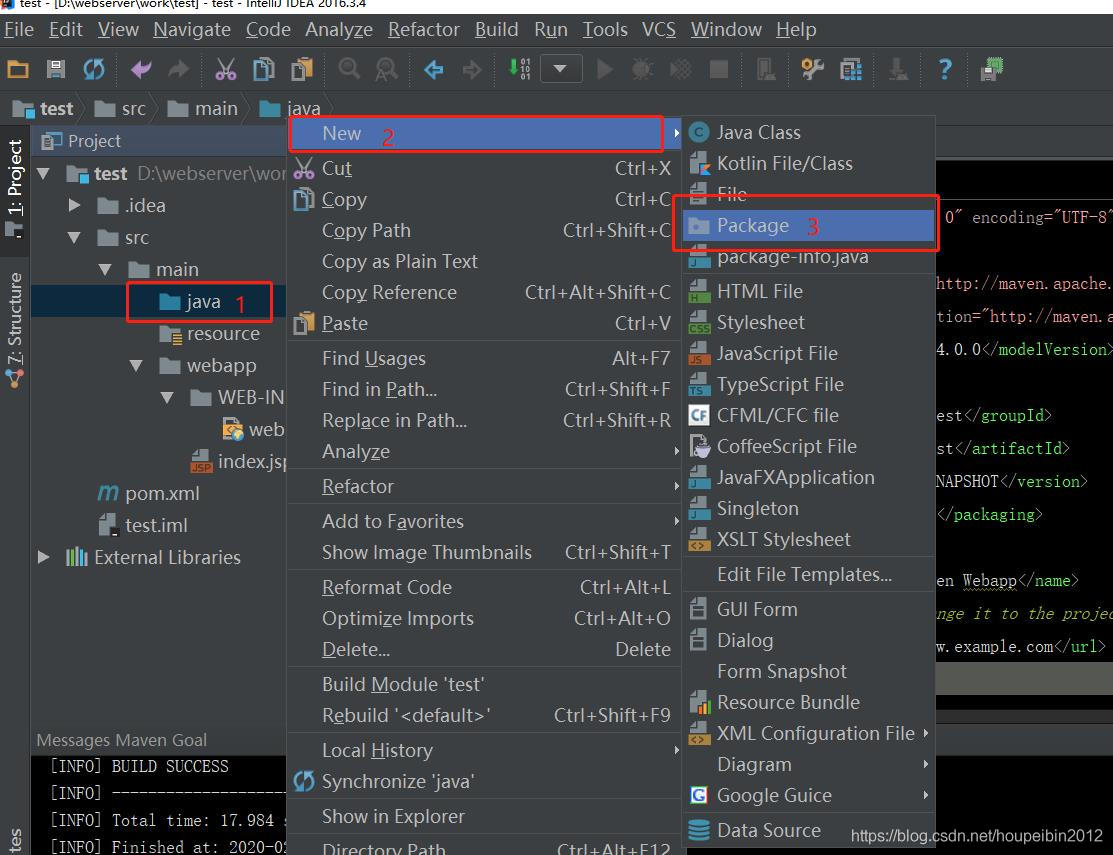Click the Open folder toolbar icon
Screen dimensions: 1113x855
coord(18,69)
